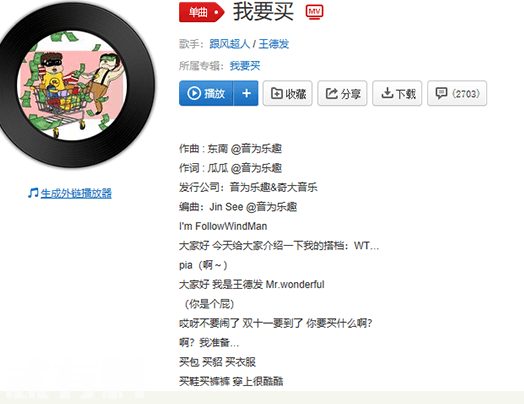This screenshot has height=404, width=524.
Task: Click the red 单曲 tag badge
Action: (202, 12)
